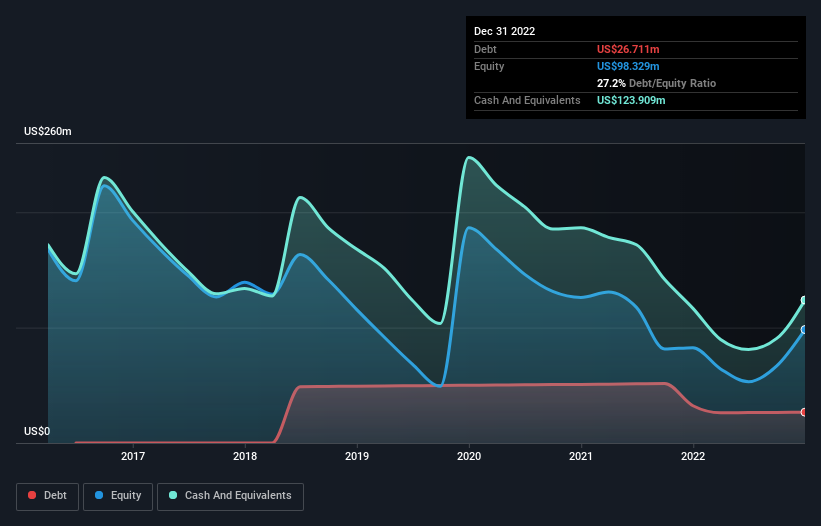Toggle Cash And Equivalents legend button
The width and height of the screenshot is (821, 526).
click(230, 496)
